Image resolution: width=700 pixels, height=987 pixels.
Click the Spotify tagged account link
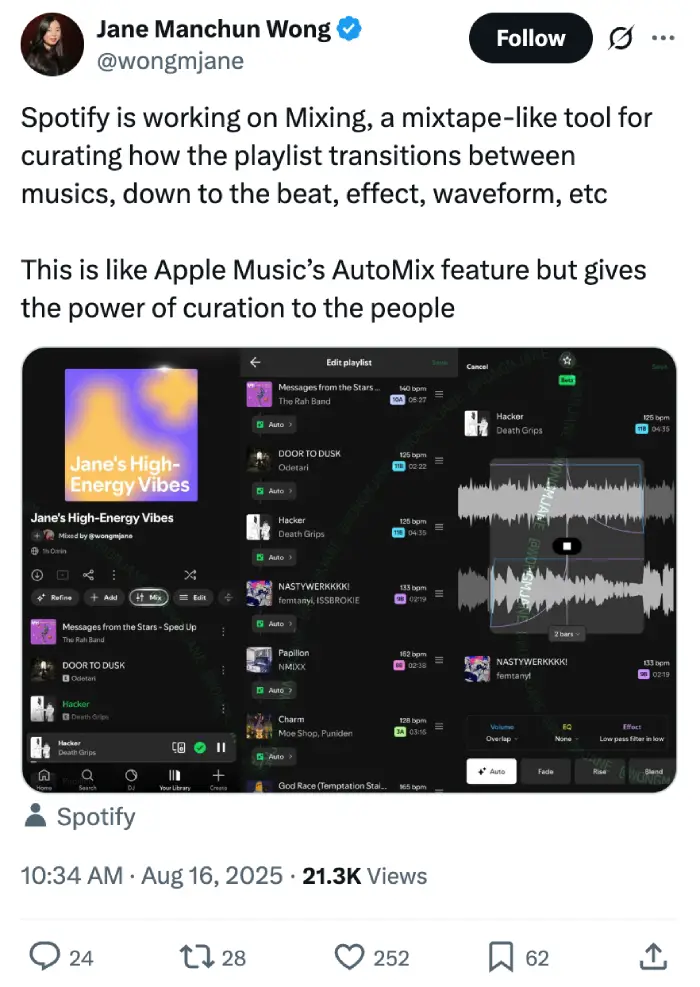click(x=96, y=816)
